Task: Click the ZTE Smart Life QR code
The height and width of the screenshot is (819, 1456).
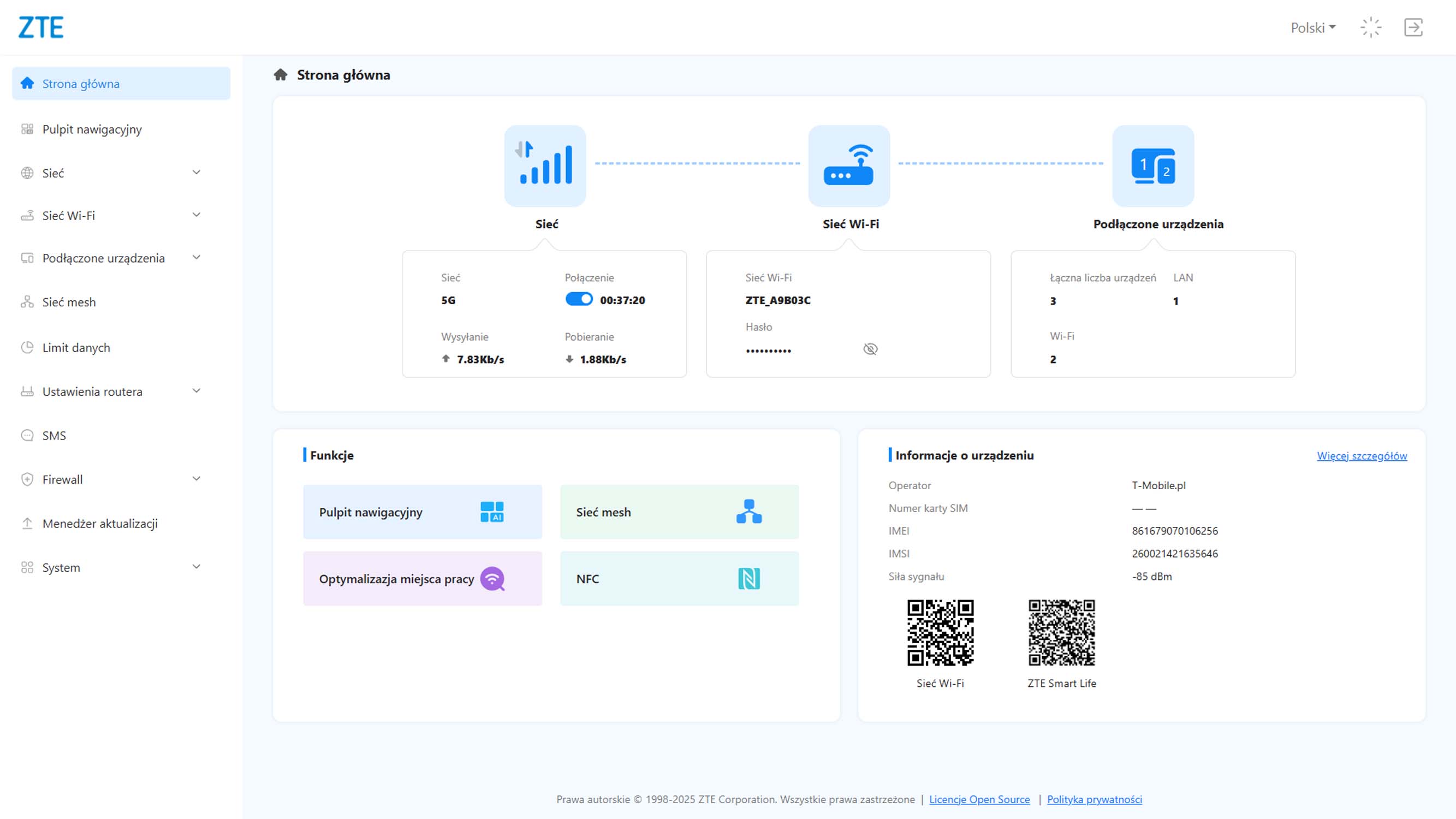Action: pos(1061,632)
